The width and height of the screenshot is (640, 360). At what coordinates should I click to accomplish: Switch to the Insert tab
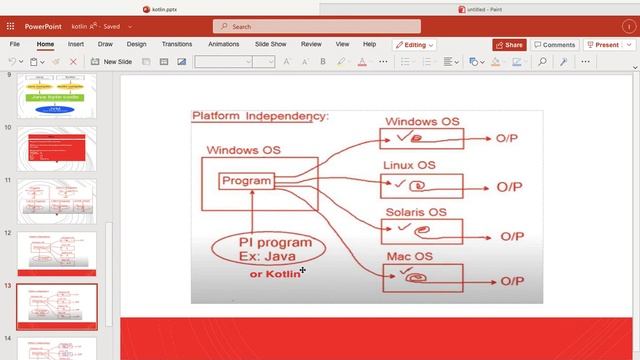pyautogui.click(x=76, y=44)
